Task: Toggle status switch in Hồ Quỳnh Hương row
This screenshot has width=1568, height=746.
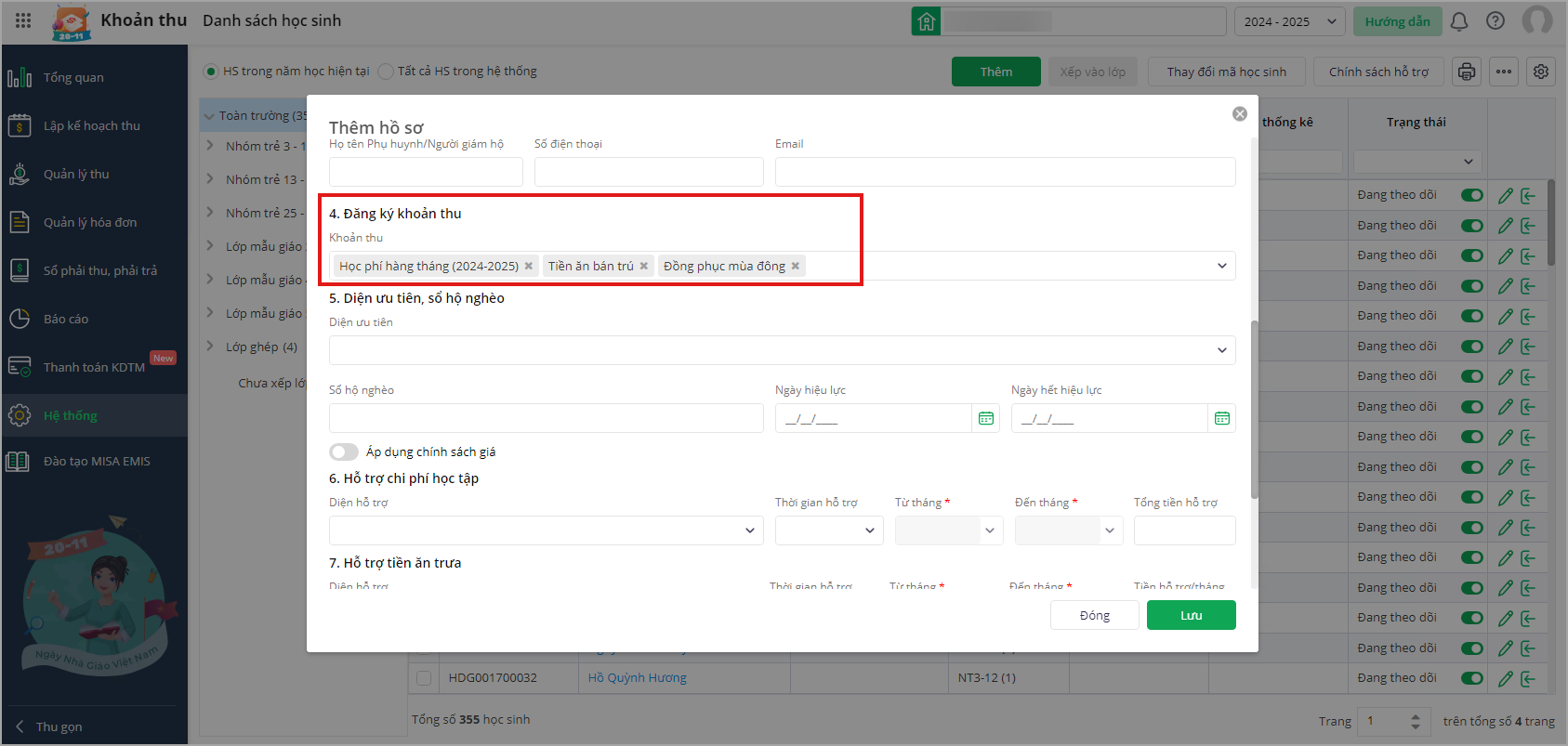Action: click(x=1472, y=678)
